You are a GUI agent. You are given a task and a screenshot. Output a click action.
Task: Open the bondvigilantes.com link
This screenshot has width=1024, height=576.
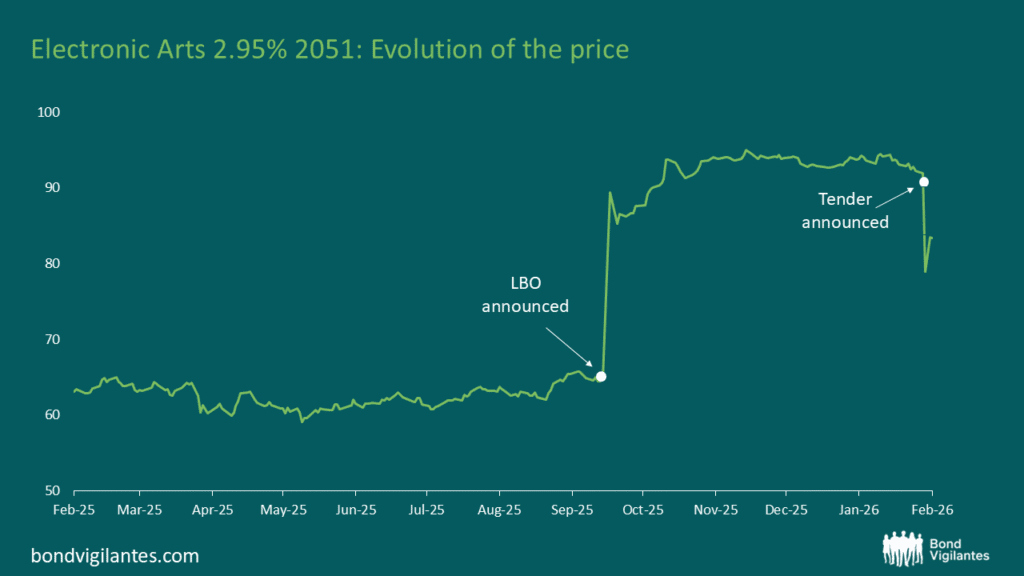(115, 555)
